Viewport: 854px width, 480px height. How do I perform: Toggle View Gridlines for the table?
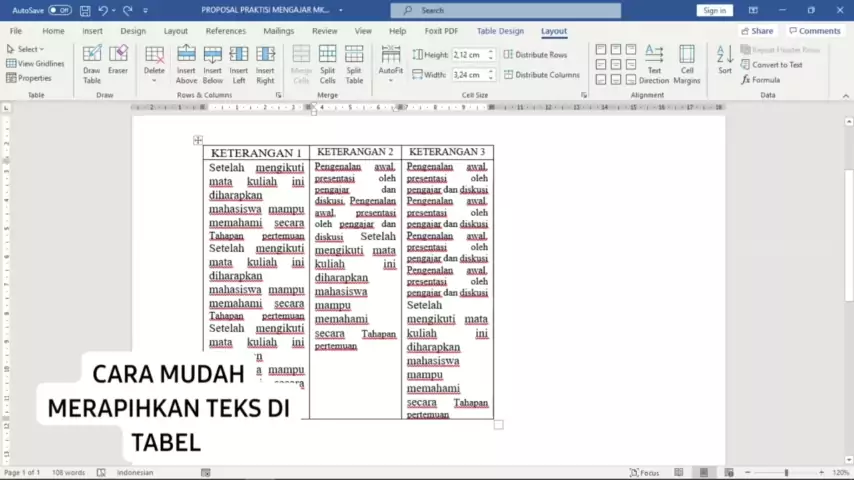pyautogui.click(x=35, y=63)
